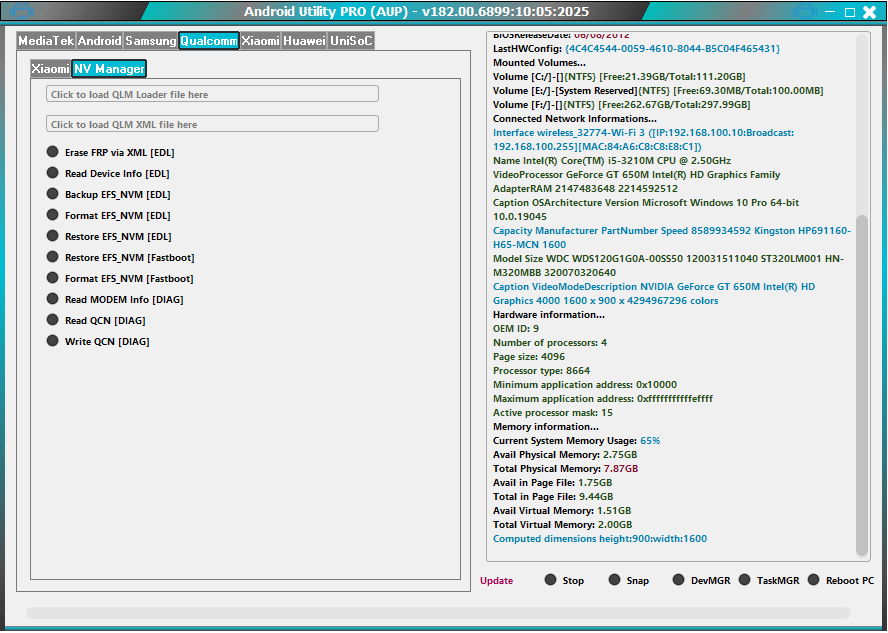Click the Stop radio button
Image resolution: width=888 pixels, height=633 pixels.
564,580
